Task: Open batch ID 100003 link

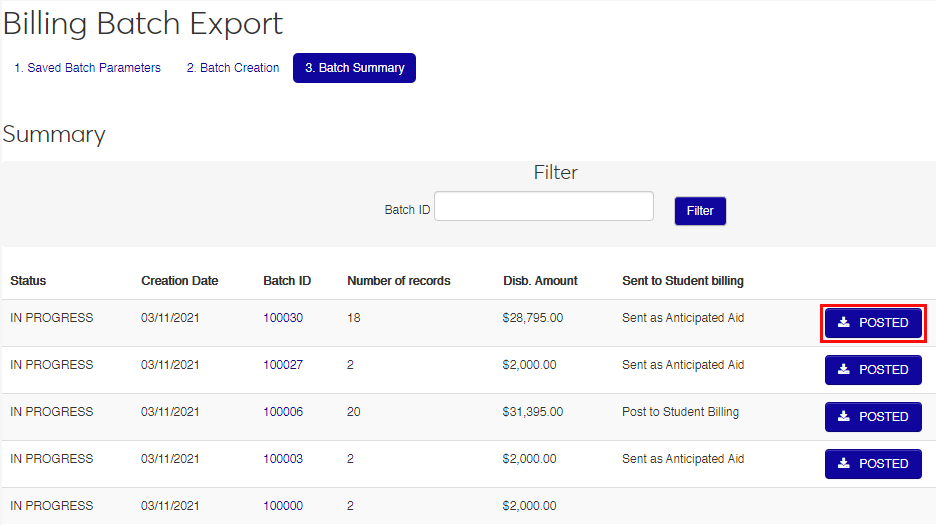Action: click(x=283, y=459)
